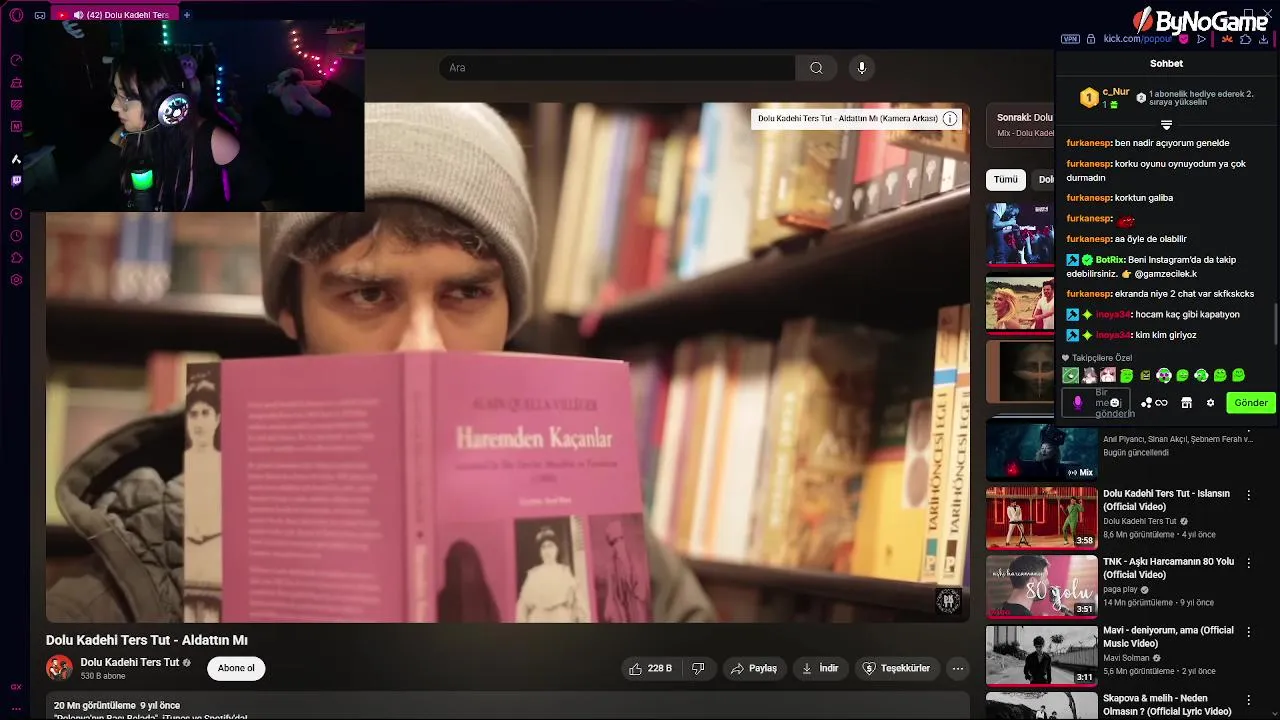This screenshot has height=720, width=1280.
Task: Send chat message with Gönder button
Action: coord(1251,403)
